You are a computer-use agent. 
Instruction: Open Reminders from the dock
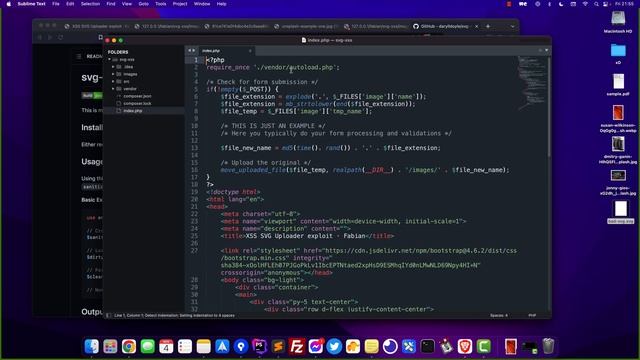tap(185, 347)
